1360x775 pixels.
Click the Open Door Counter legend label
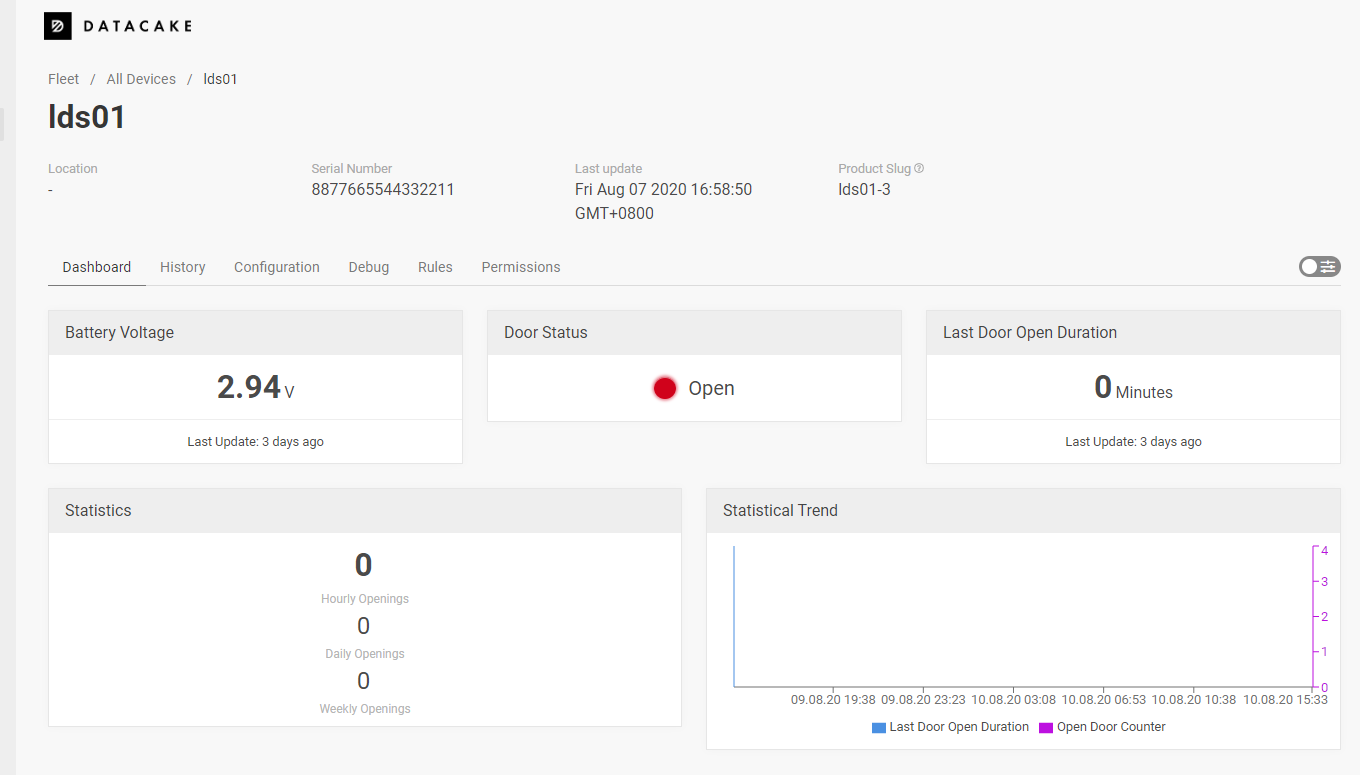click(1111, 727)
